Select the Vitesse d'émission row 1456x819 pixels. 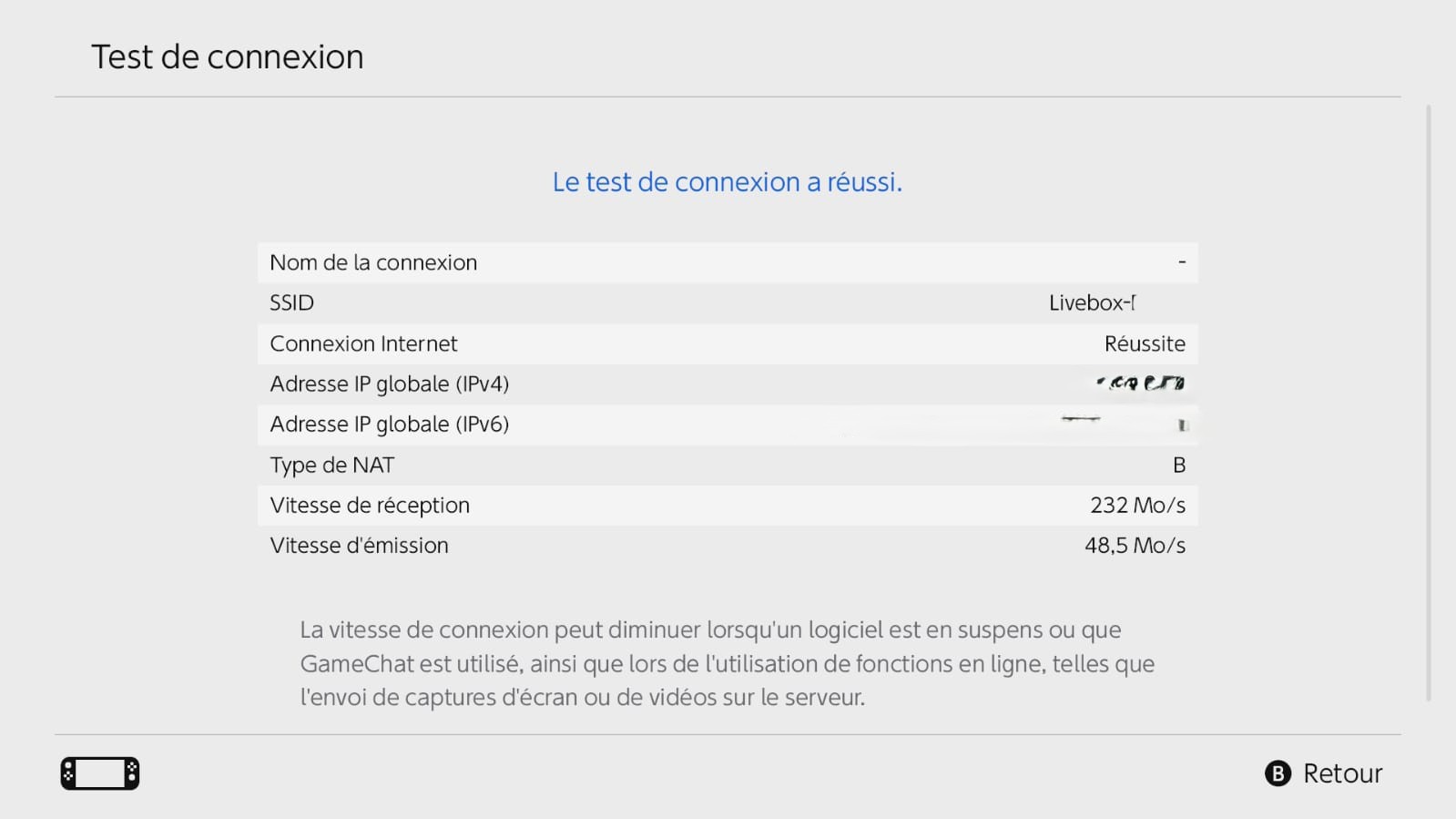(728, 546)
